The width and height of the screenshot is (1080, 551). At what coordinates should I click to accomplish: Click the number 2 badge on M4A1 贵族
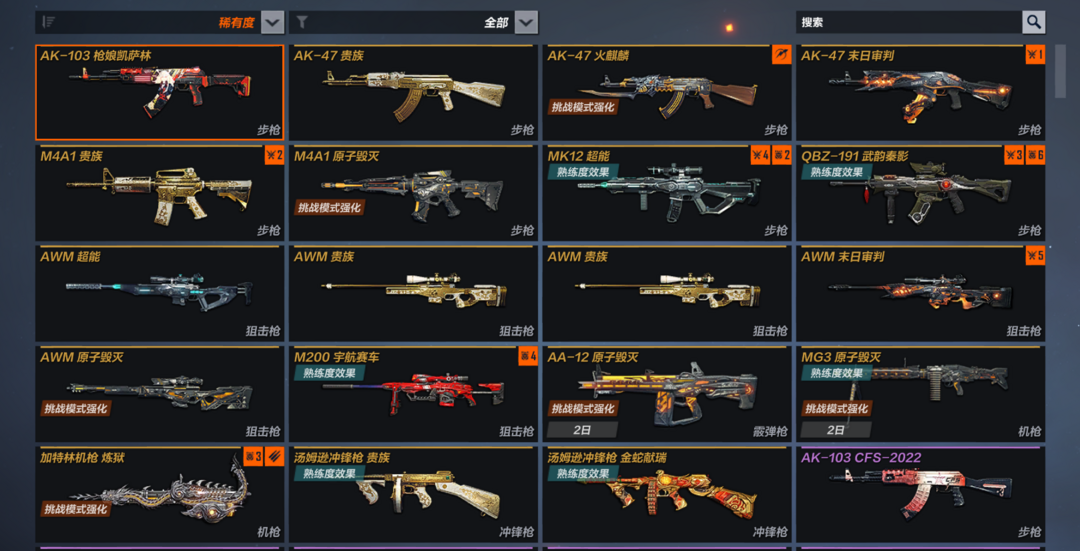click(x=274, y=155)
